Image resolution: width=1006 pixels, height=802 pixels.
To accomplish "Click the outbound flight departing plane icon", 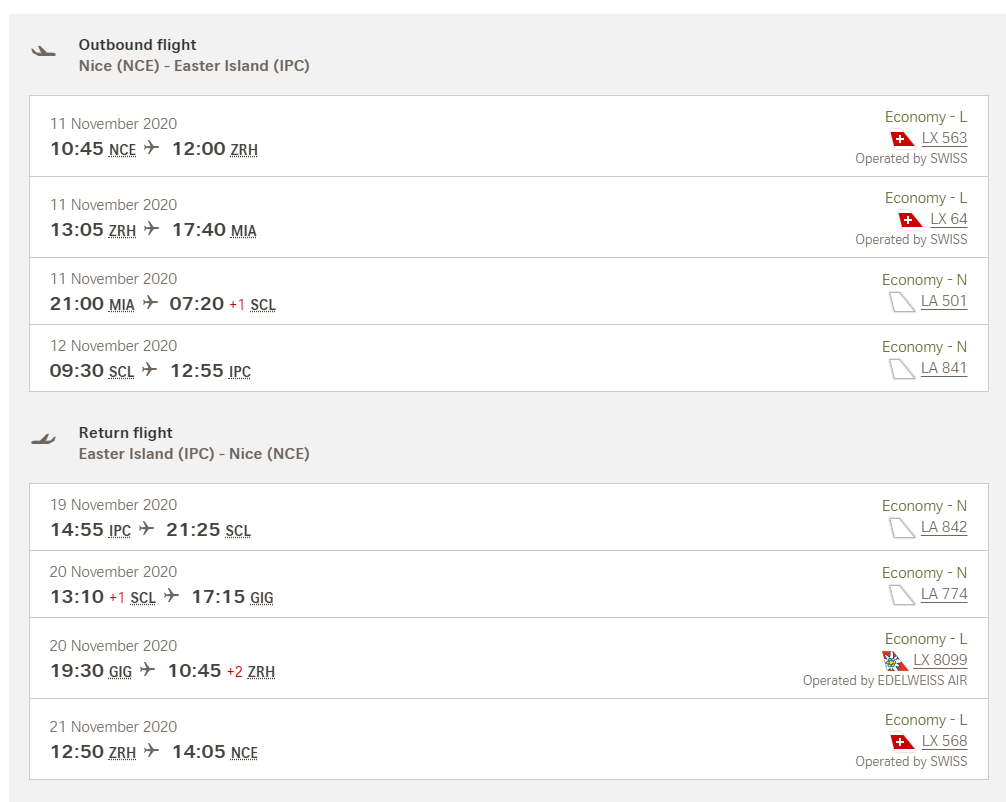I will 44,51.
